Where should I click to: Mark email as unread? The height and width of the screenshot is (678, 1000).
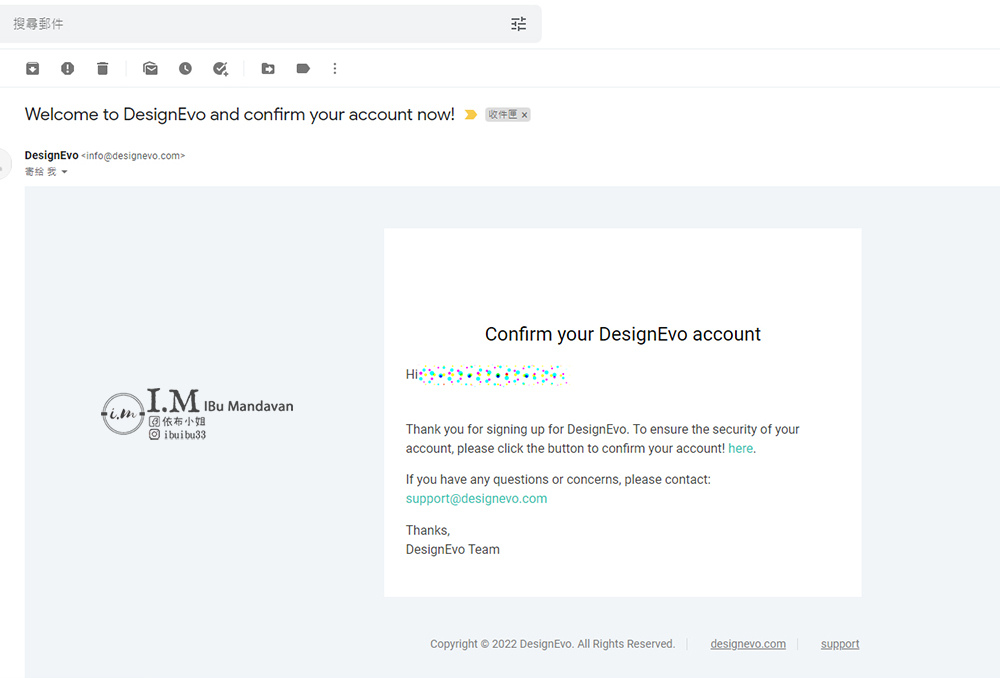(151, 68)
